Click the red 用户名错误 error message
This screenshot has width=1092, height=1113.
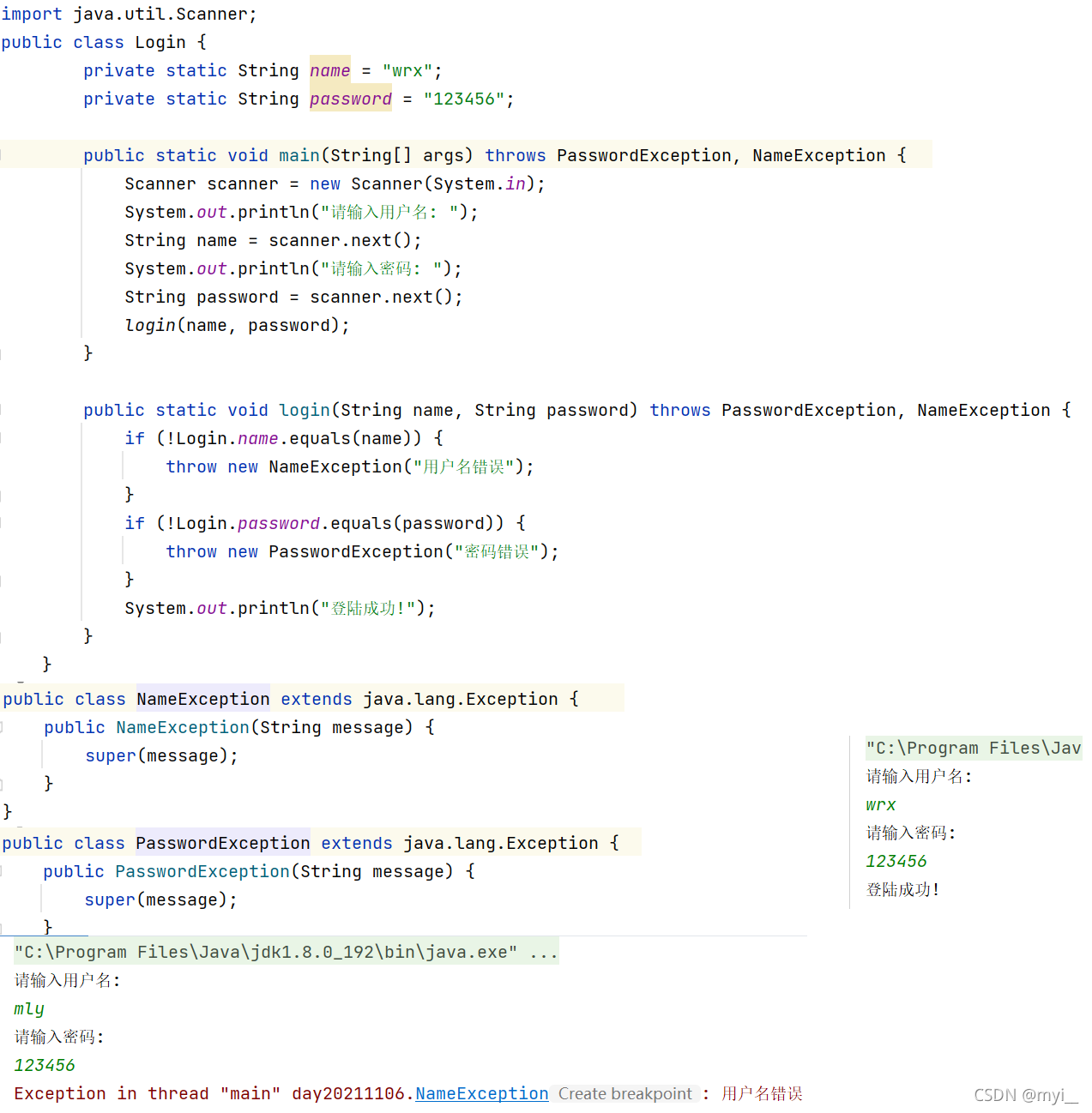click(762, 1093)
